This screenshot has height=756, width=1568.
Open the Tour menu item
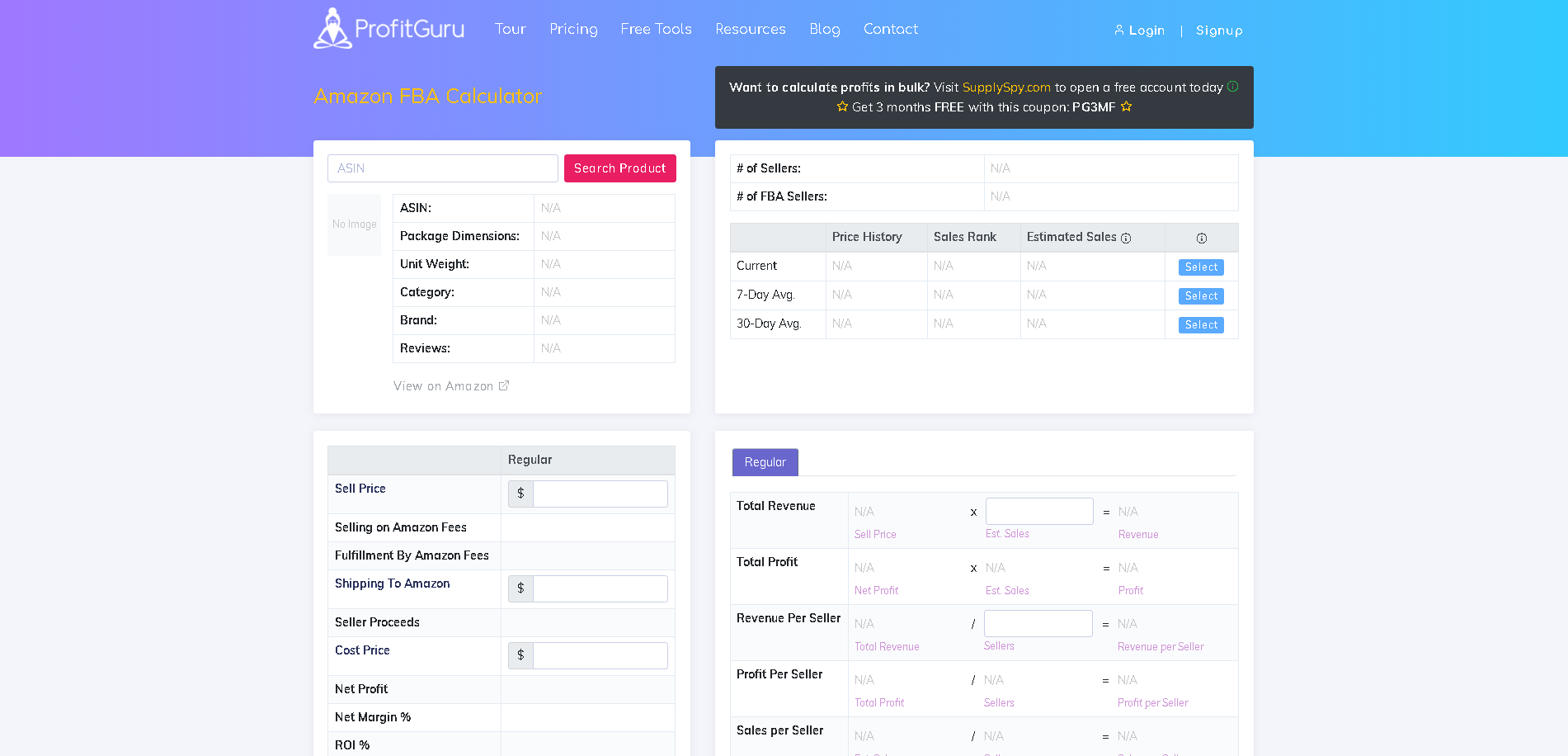tap(510, 29)
